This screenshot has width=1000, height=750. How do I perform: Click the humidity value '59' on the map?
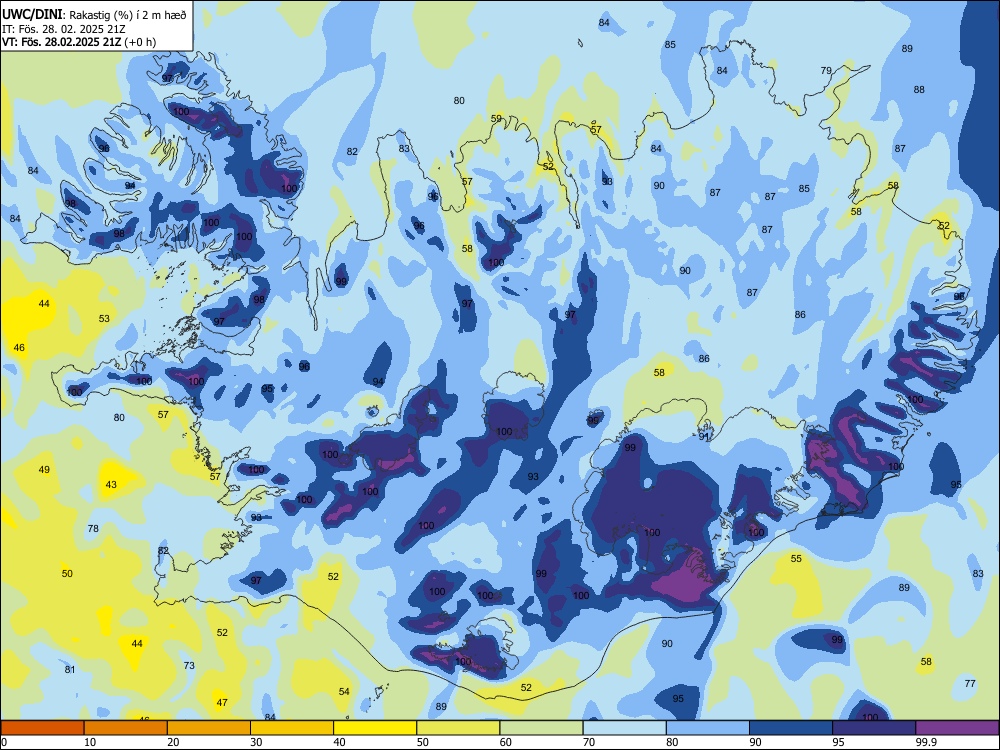click(496, 119)
